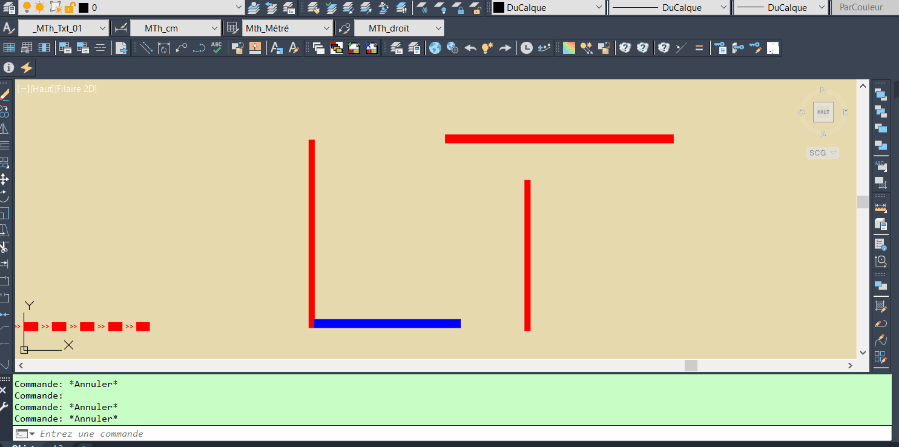Click the globe icon in the toolbar

[x=435, y=48]
